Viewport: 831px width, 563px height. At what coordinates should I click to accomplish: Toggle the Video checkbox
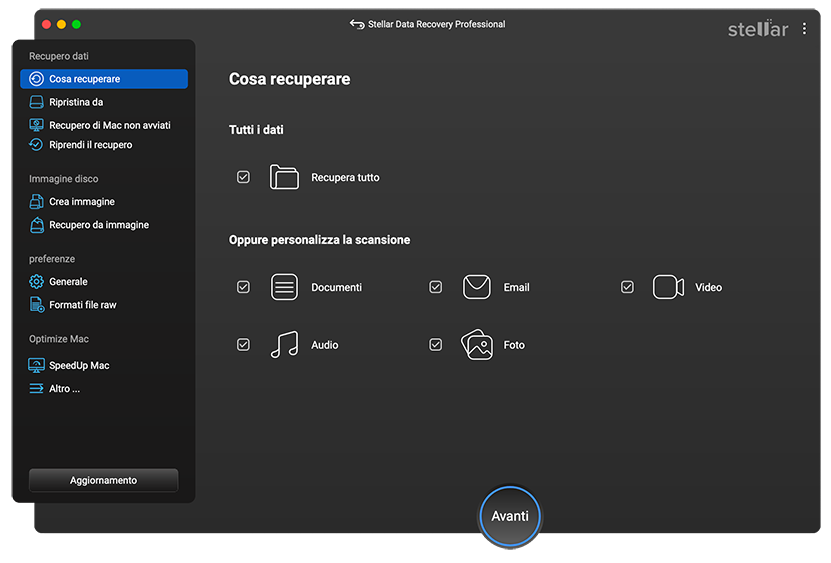(x=627, y=287)
